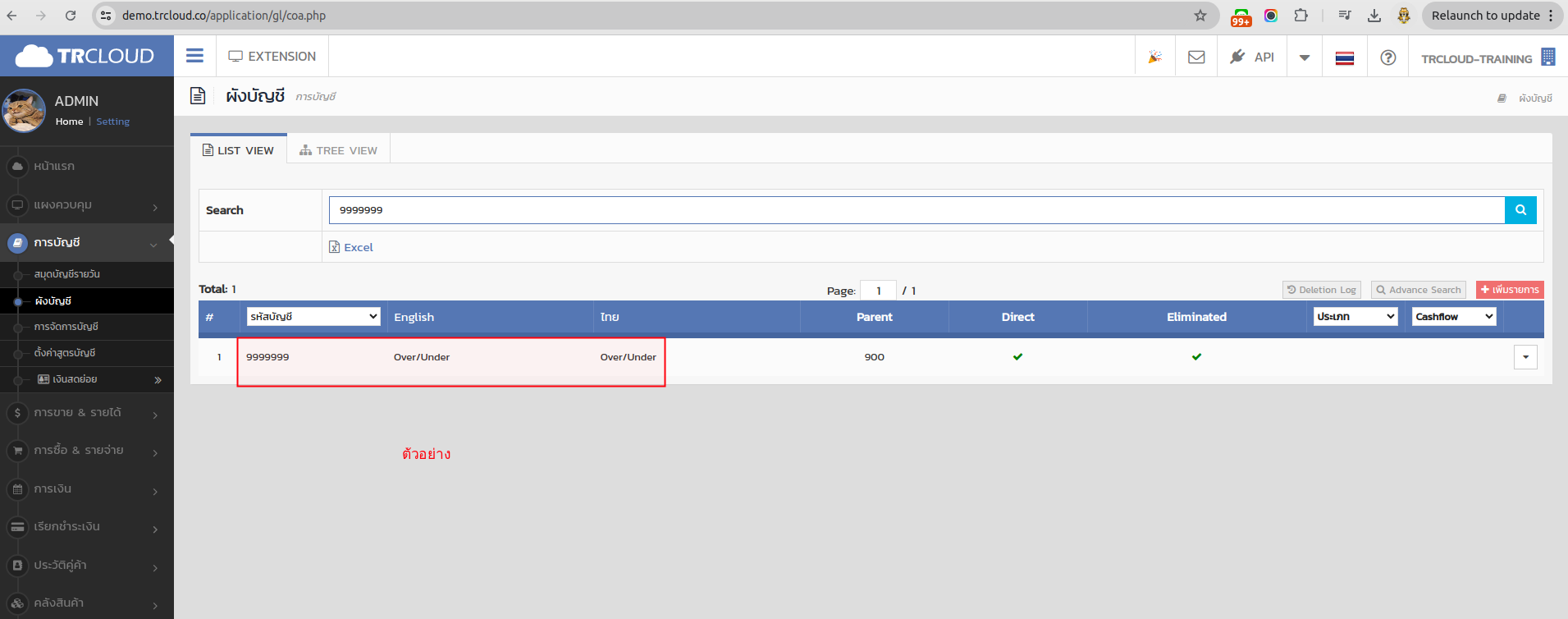Click the admin cat avatar
Image resolution: width=1568 pixels, height=619 pixels.
pos(24,111)
